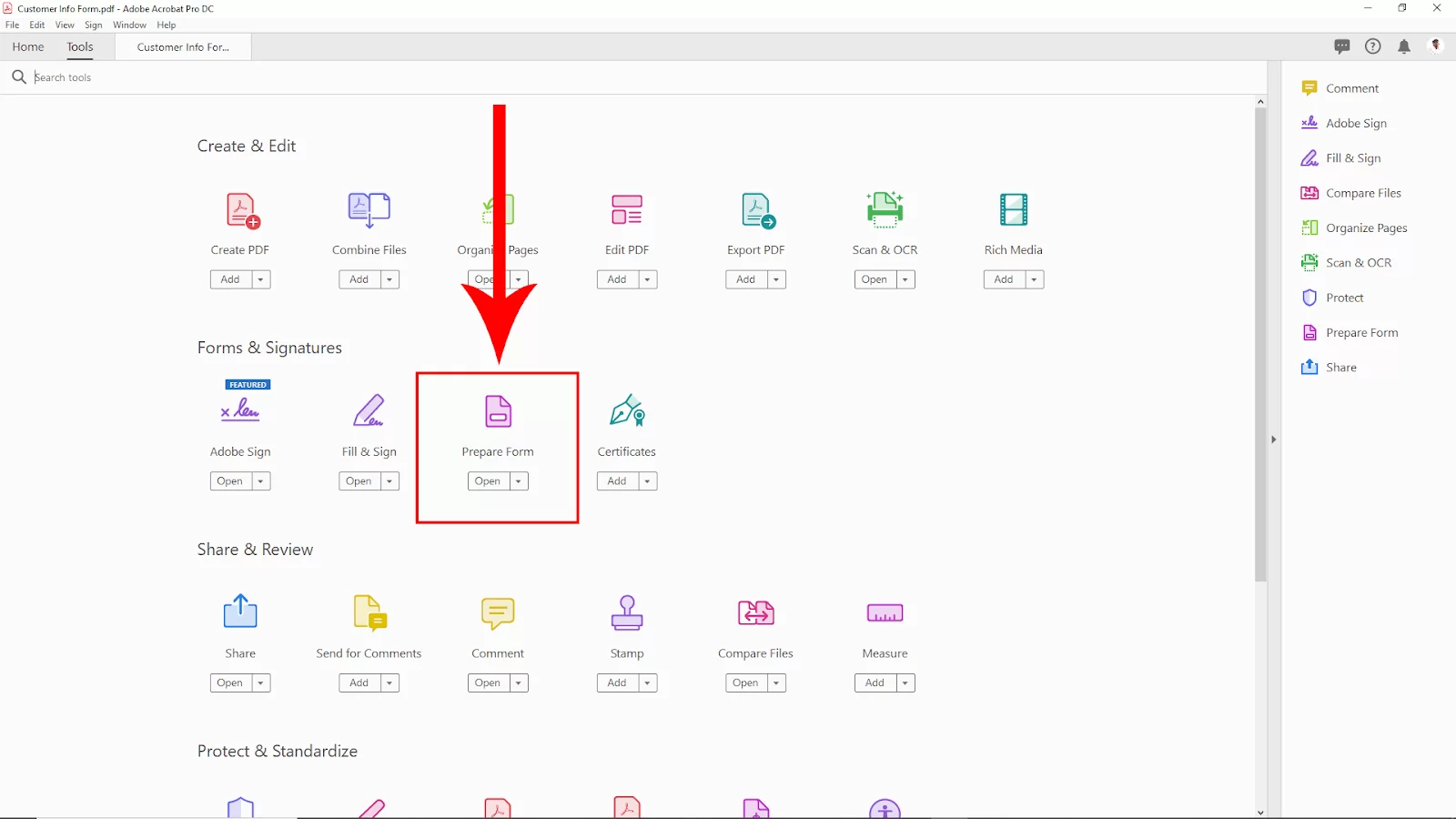Click Open button under Adobe Sign
1456x819 pixels.
230,481
